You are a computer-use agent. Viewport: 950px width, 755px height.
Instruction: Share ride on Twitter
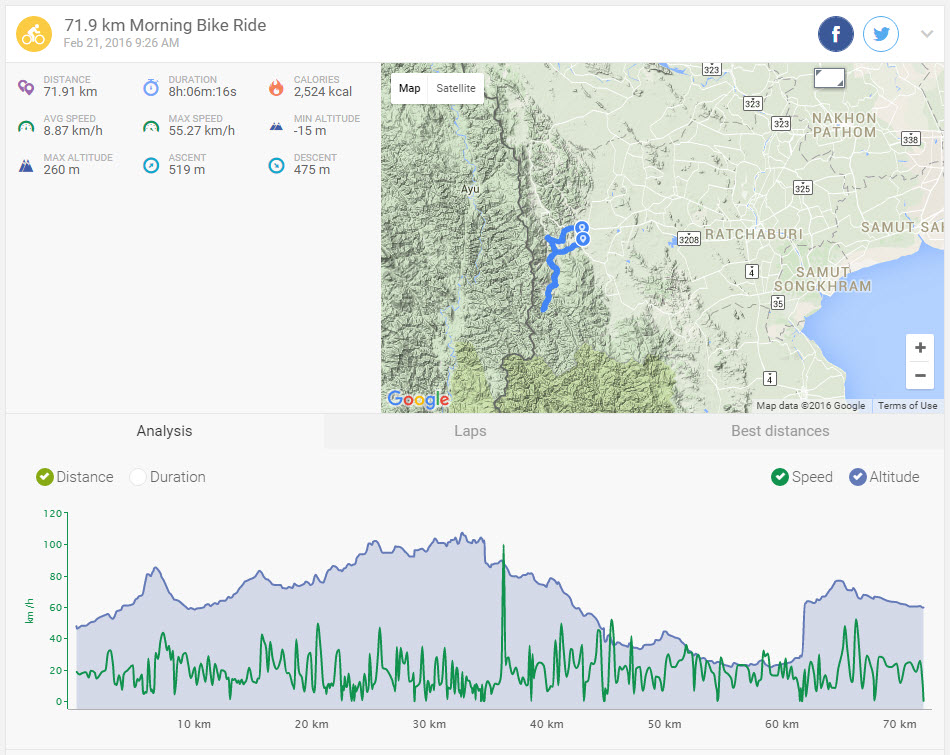click(x=881, y=34)
